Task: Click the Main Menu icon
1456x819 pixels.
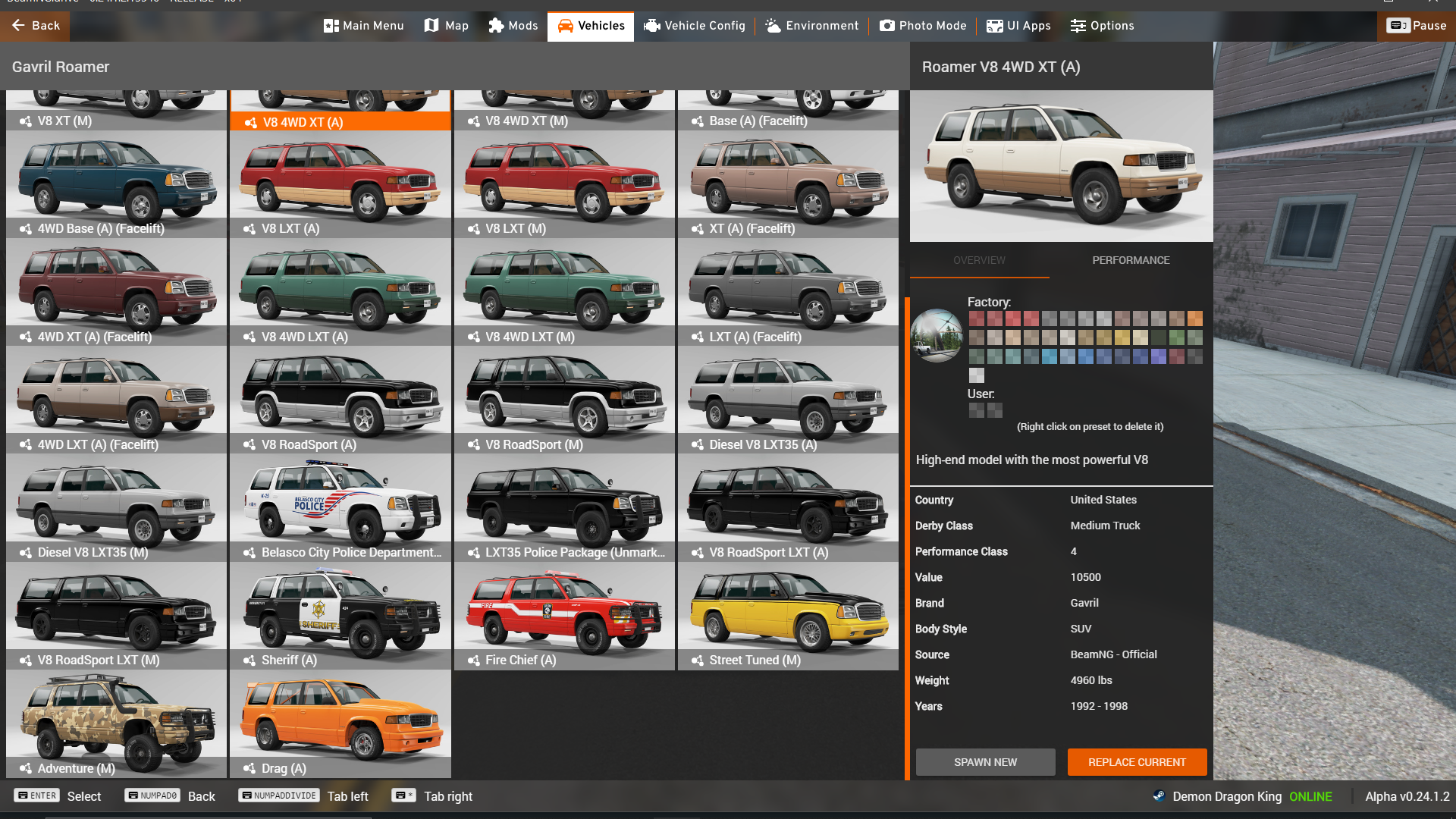Action: (x=331, y=26)
